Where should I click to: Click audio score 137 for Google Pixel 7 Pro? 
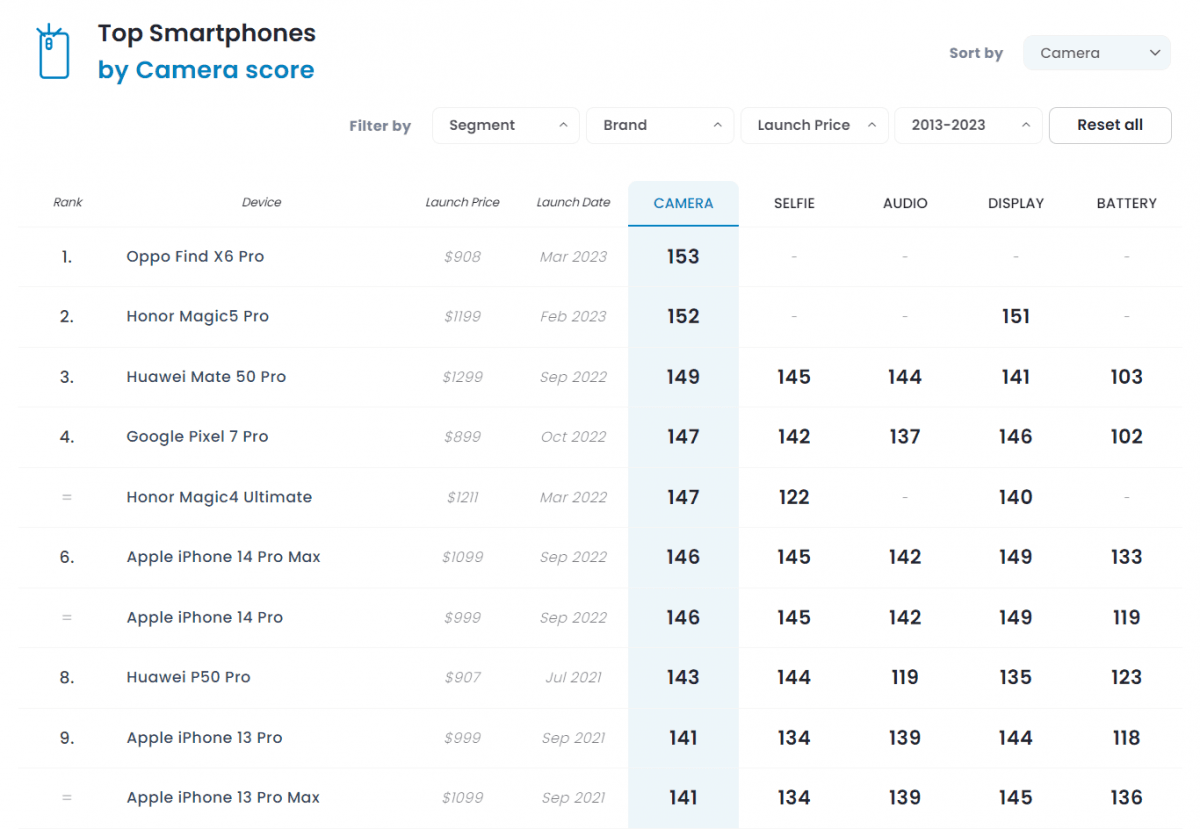tap(905, 436)
